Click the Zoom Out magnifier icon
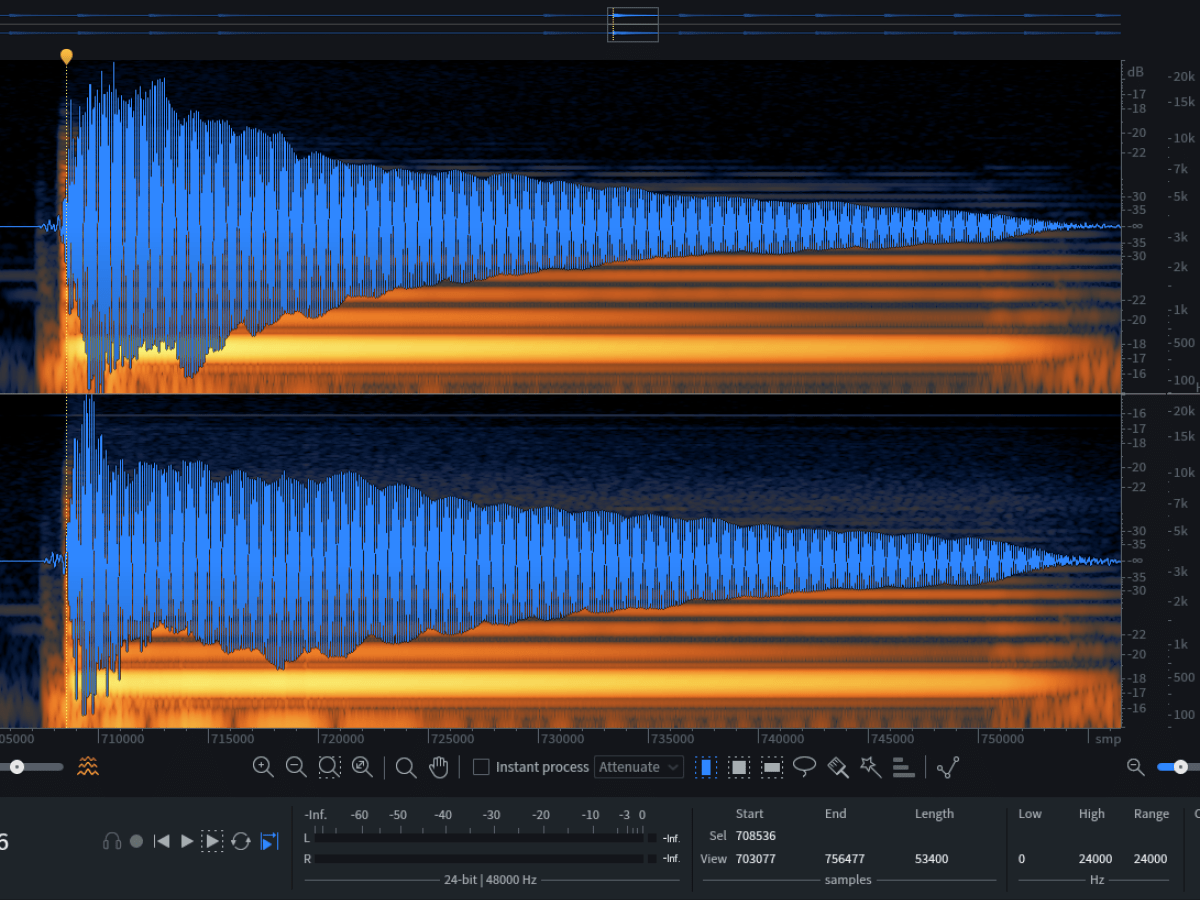Image resolution: width=1200 pixels, height=900 pixels. [296, 766]
